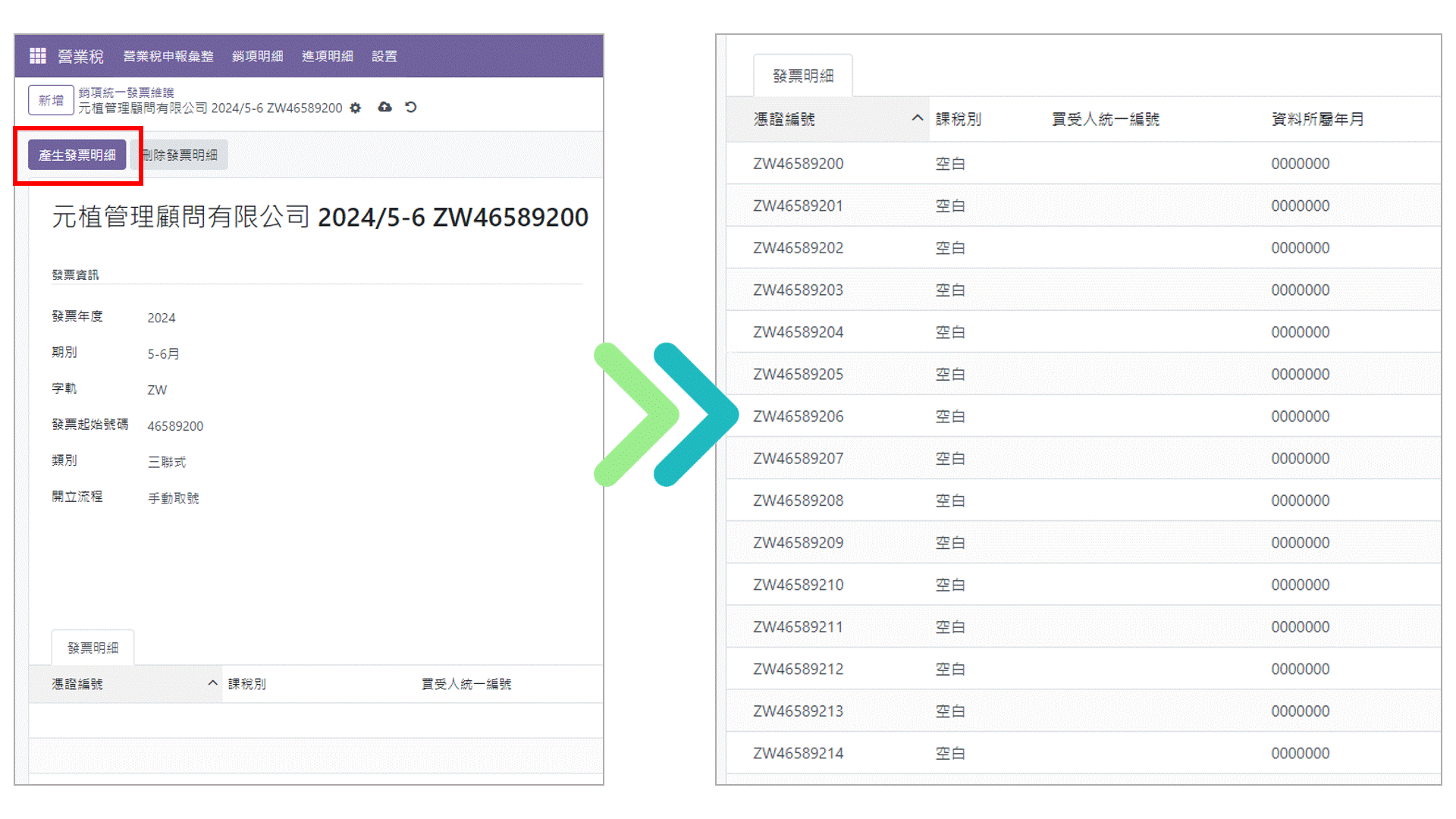Open row ZW46589210
Screen dimensions: 1456x819
[x=1084, y=584]
